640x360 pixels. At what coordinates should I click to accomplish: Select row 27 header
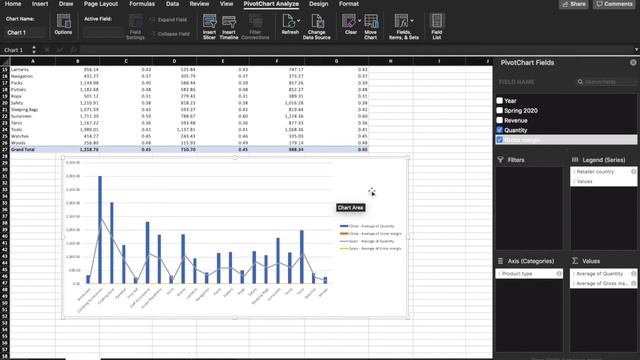(5, 149)
